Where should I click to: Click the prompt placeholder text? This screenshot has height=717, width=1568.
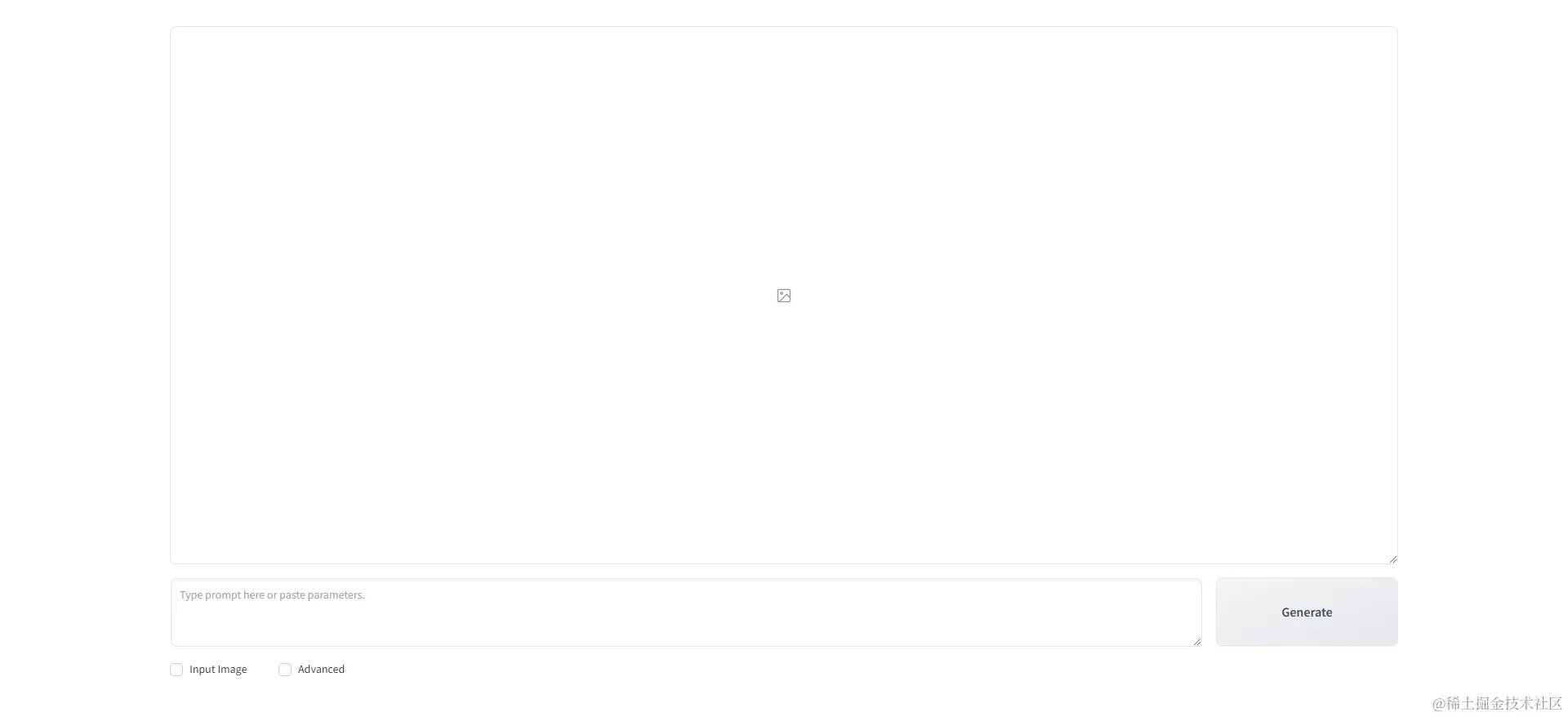(x=272, y=595)
